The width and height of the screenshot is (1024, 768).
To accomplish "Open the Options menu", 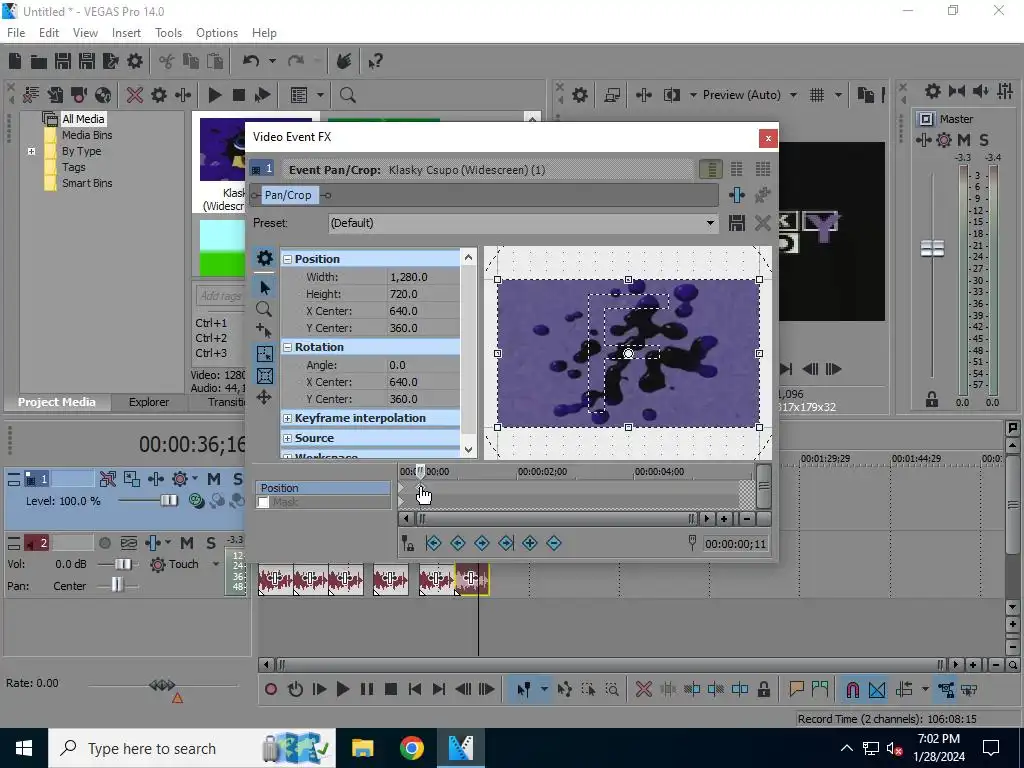I will pos(217,33).
